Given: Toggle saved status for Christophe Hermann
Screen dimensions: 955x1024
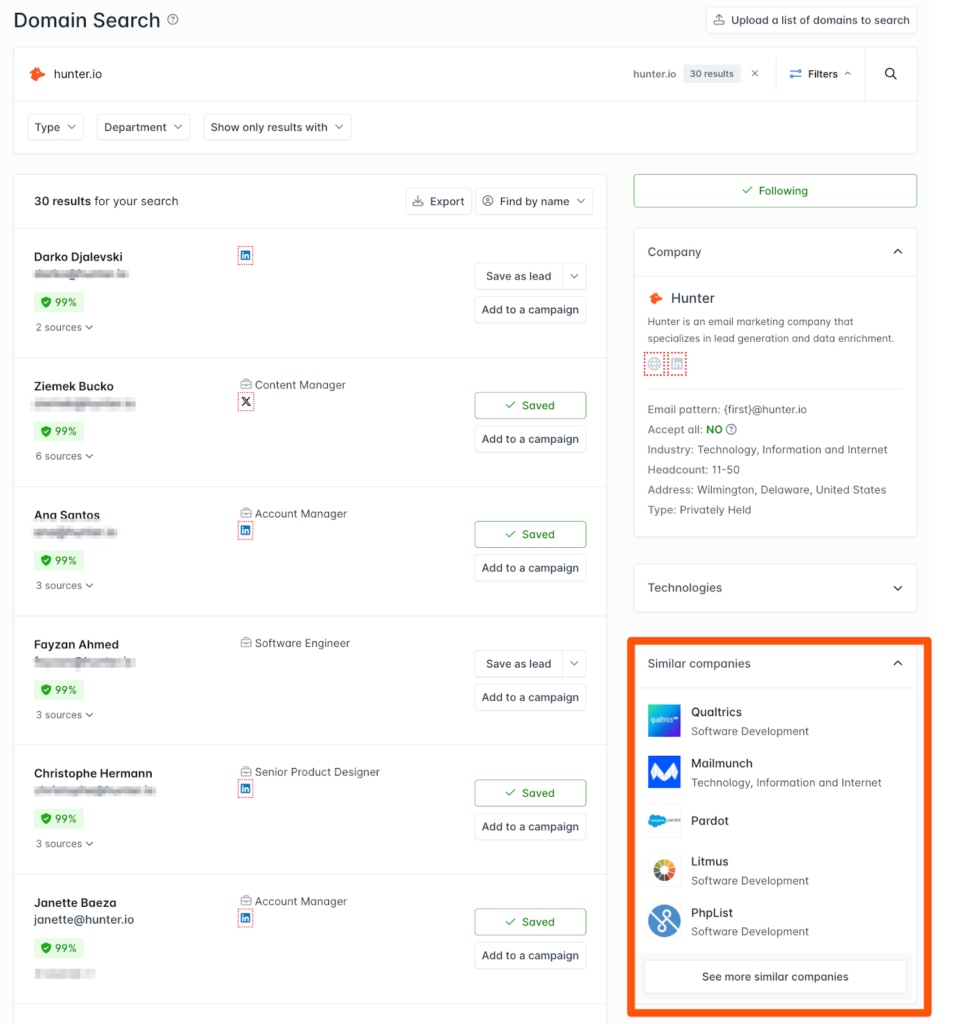Looking at the screenshot, I should (x=530, y=792).
